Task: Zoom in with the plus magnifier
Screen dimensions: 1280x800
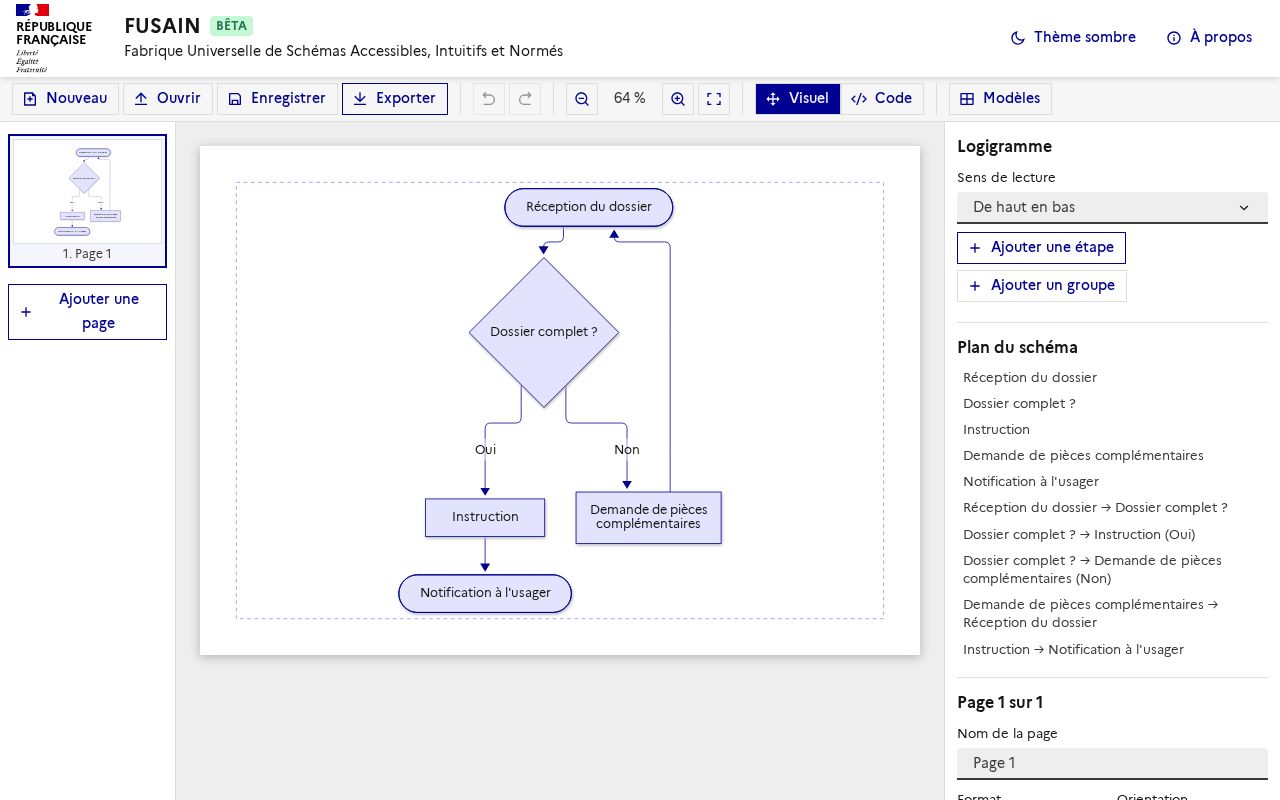Action: [678, 99]
